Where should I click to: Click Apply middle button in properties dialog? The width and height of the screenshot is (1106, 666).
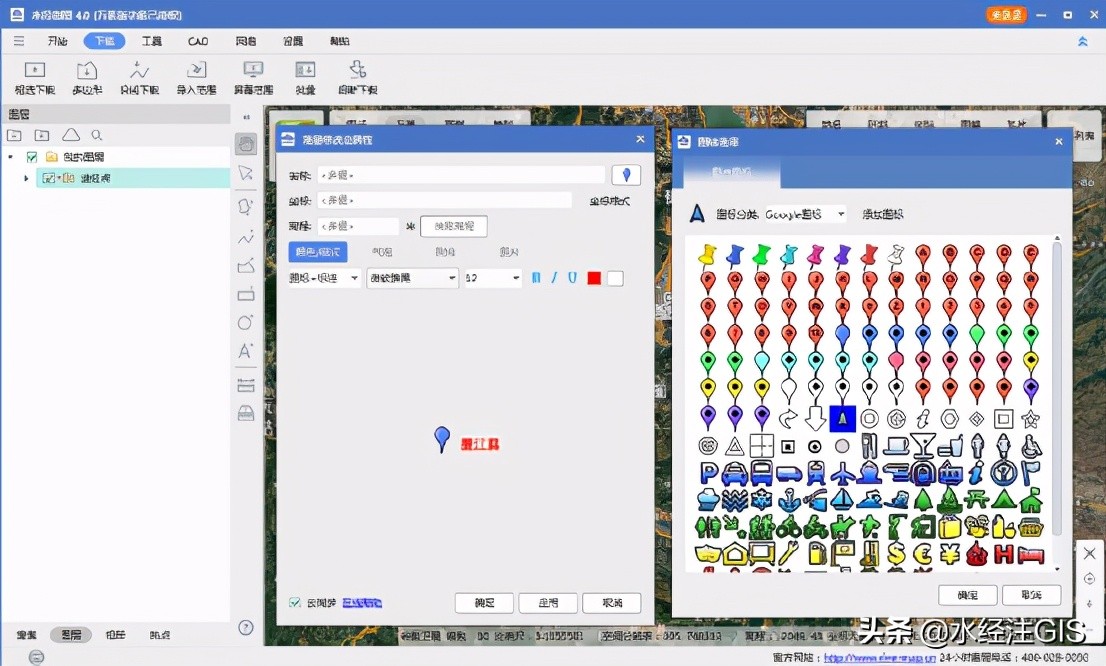(548, 603)
